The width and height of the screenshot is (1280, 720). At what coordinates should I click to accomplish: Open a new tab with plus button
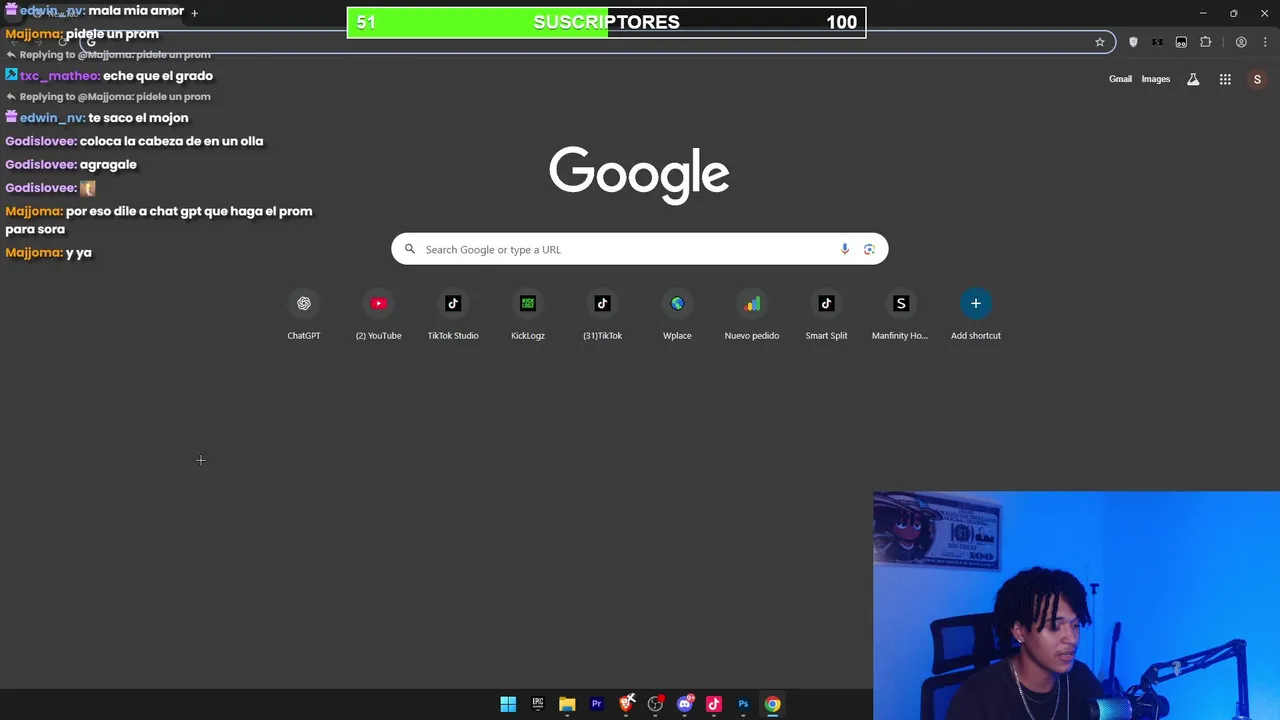(x=194, y=12)
